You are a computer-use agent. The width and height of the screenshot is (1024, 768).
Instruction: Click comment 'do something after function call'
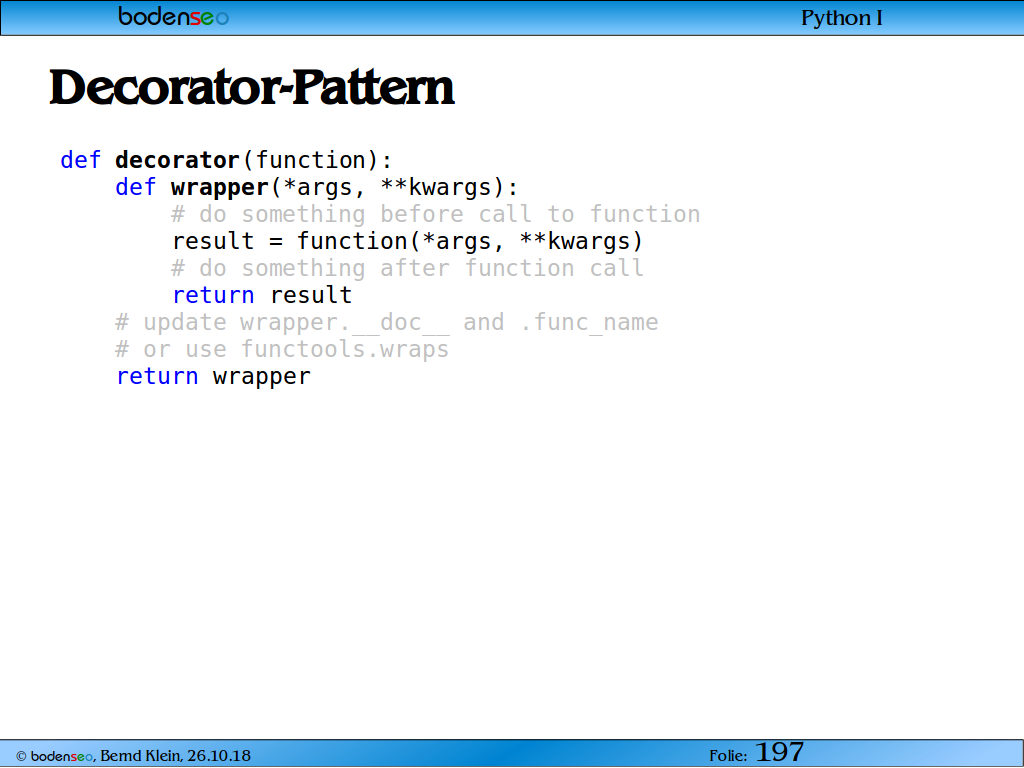(408, 268)
